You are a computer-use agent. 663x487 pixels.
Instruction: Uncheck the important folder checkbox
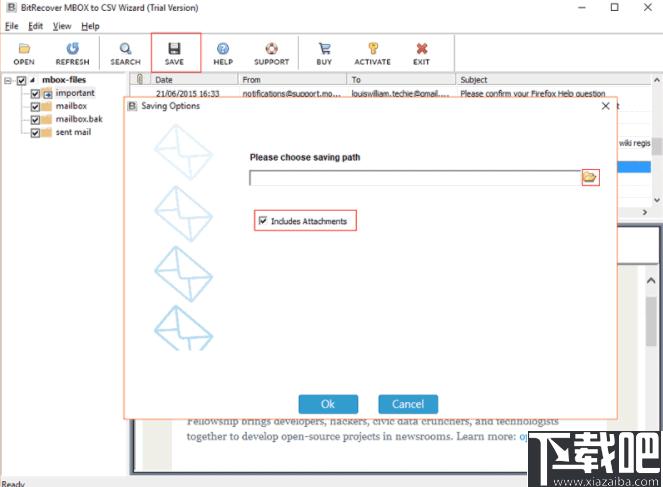point(36,93)
